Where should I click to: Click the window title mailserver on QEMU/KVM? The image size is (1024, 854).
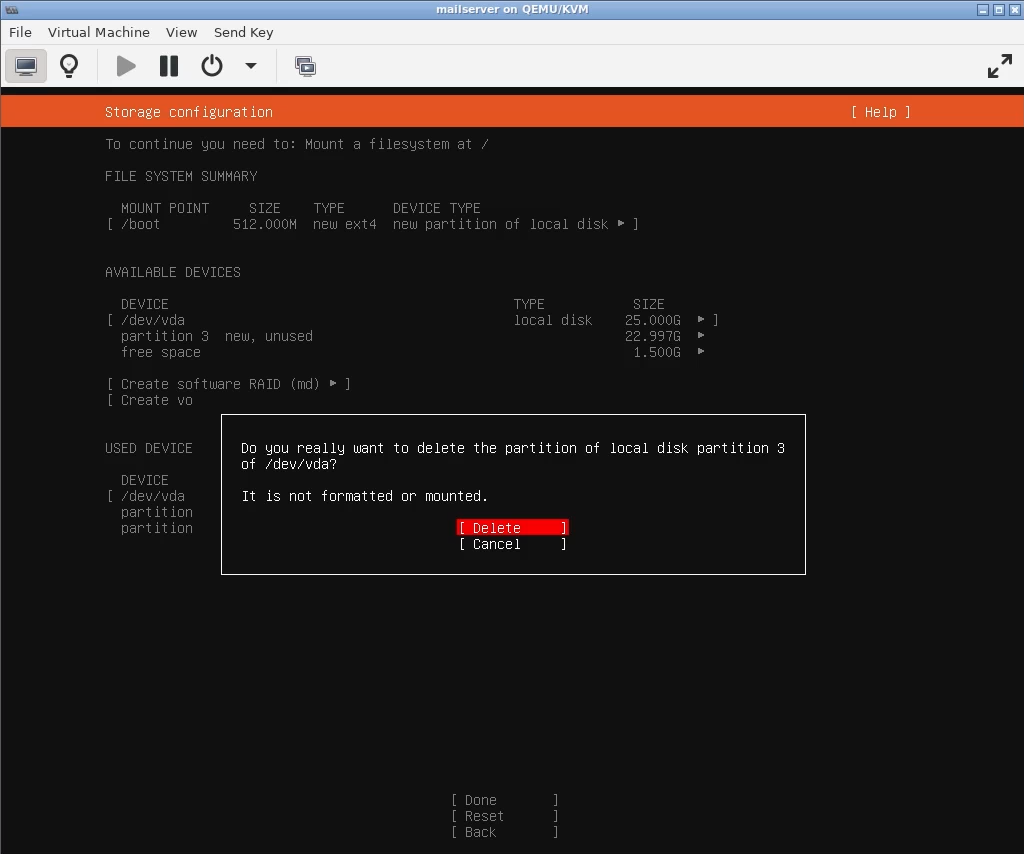click(x=512, y=9)
